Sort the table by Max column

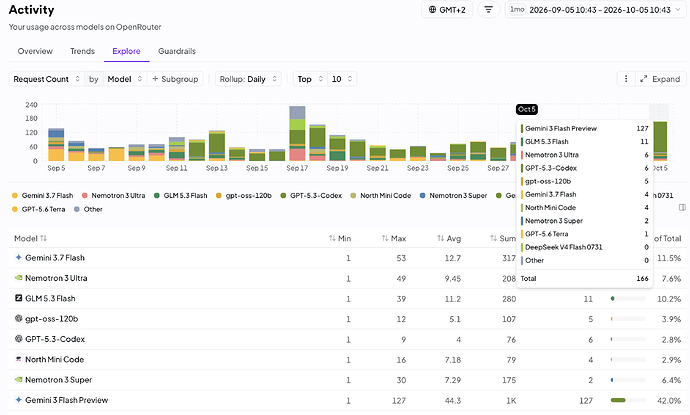pyautogui.click(x=394, y=239)
